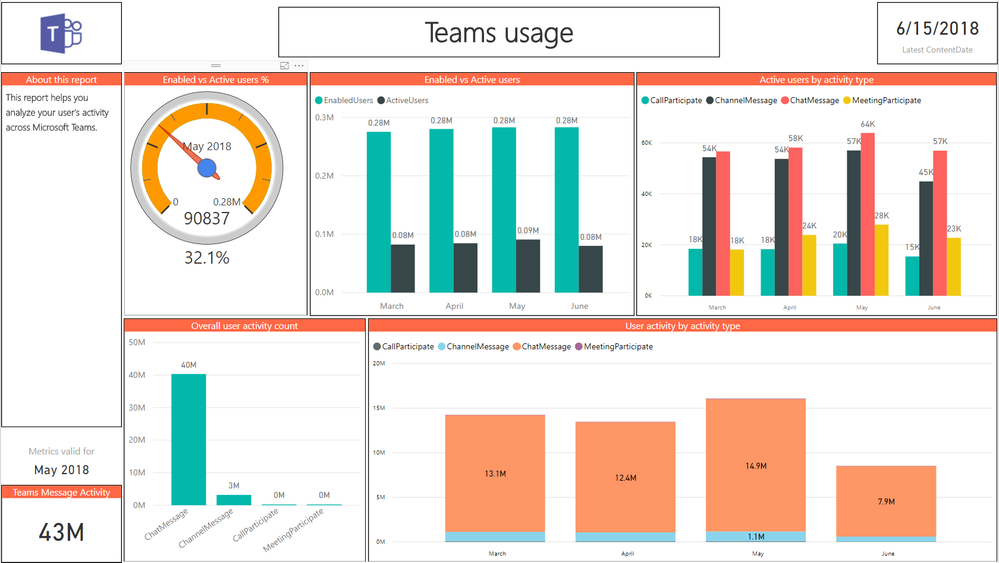This screenshot has width=999, height=563.
Task: Select March ActiveUsers dark bar
Action: point(403,269)
